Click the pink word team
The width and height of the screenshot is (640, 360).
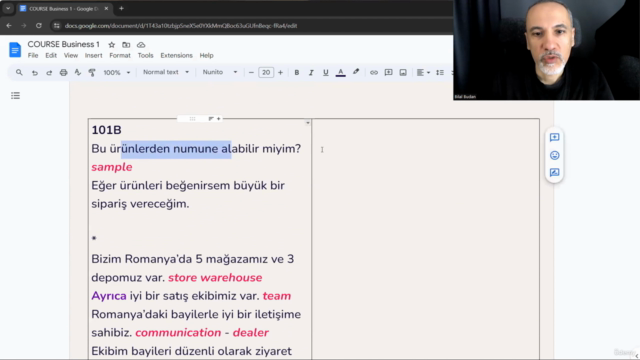[277, 296]
